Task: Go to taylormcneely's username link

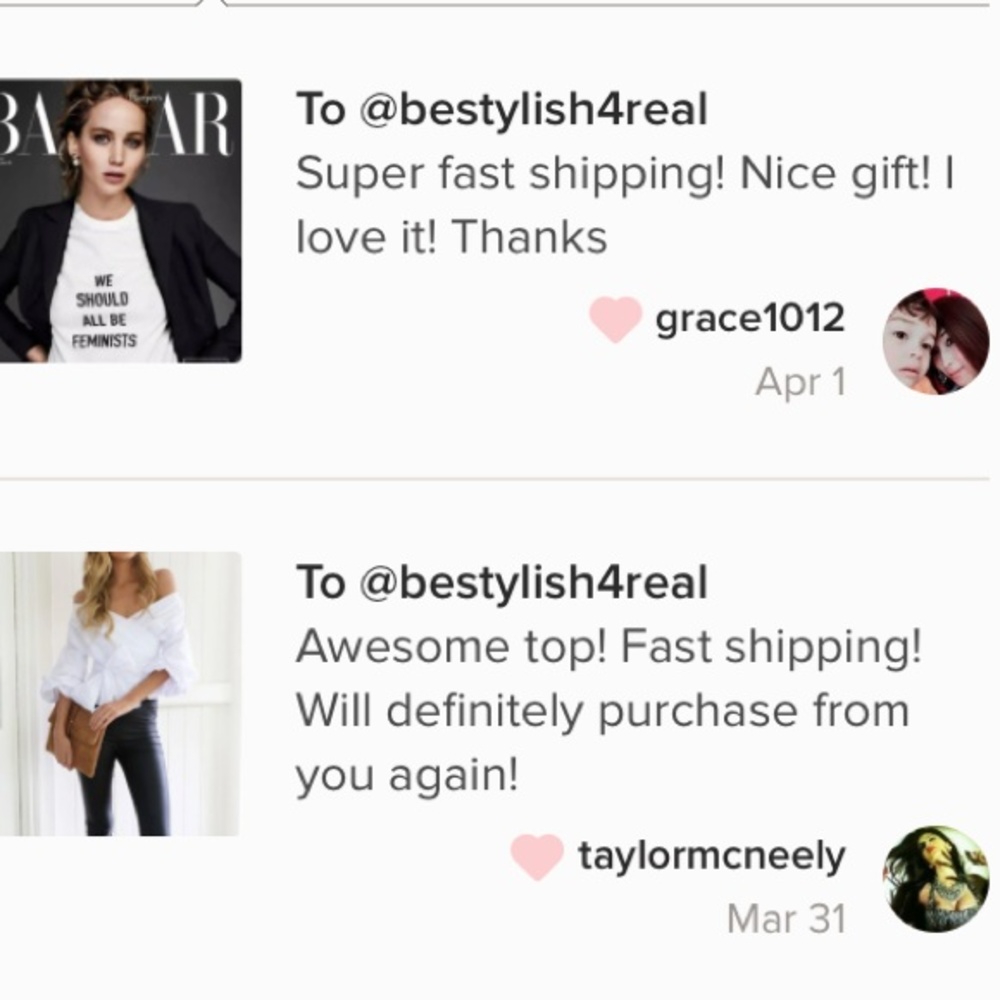Action: point(711,856)
